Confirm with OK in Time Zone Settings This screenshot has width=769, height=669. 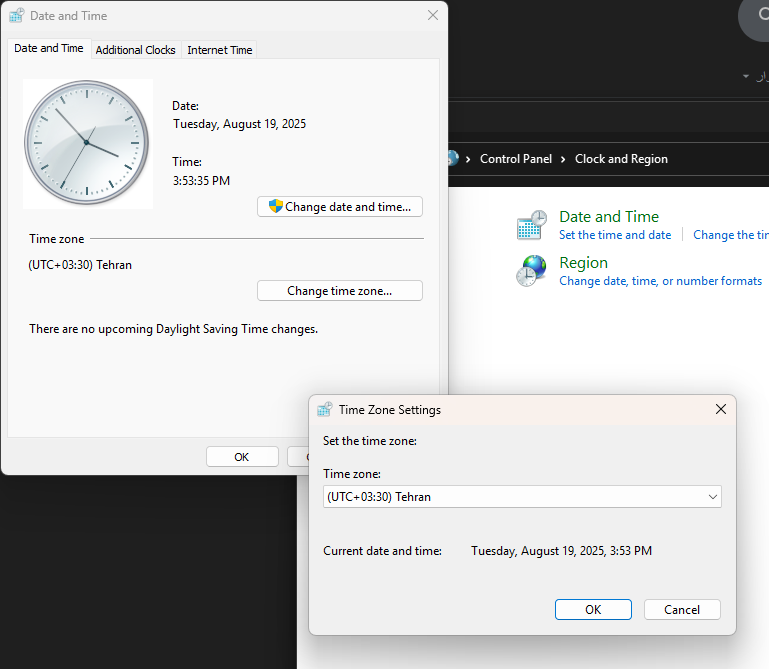point(593,610)
